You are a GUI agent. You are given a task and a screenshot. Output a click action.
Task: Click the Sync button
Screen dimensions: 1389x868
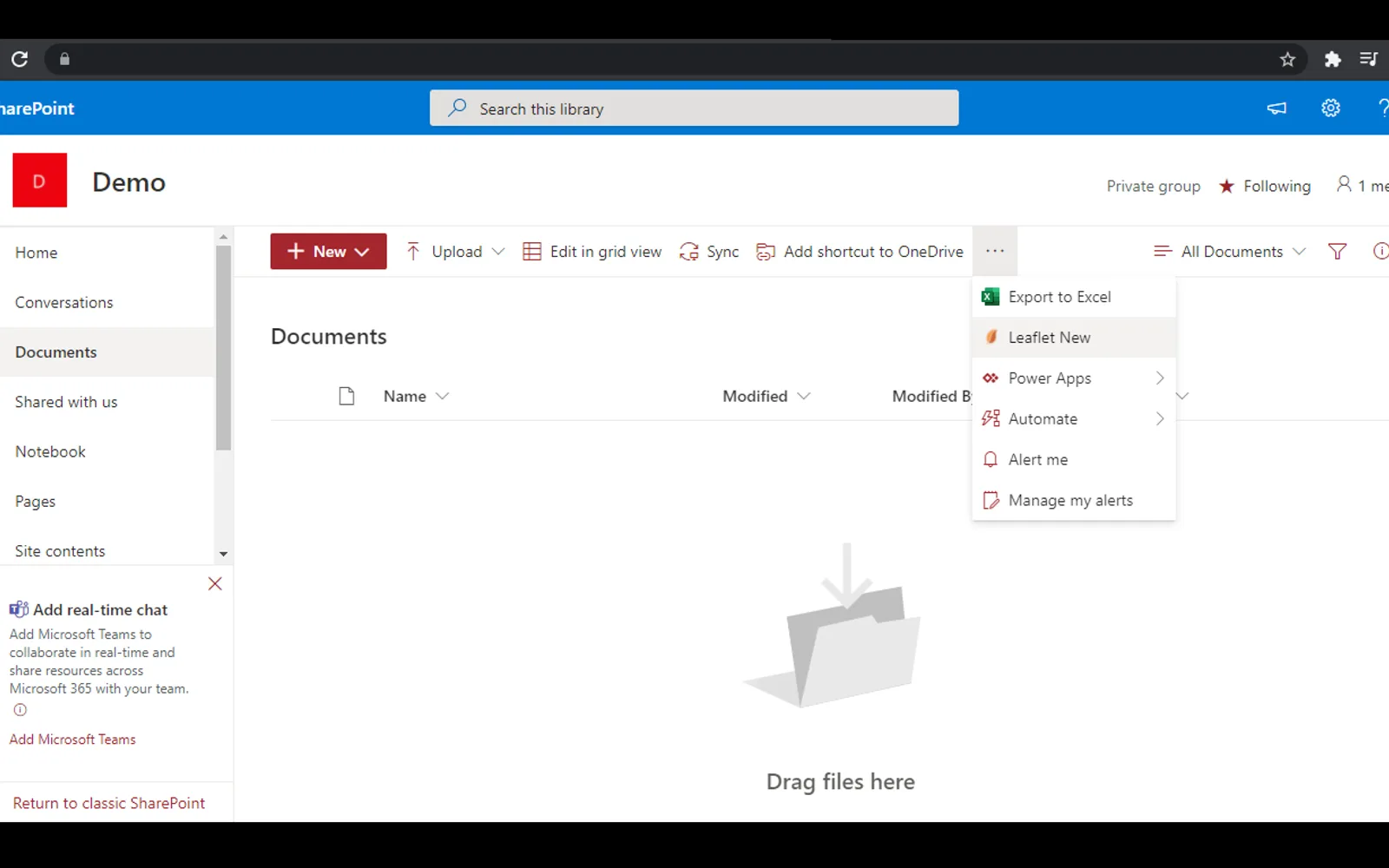[709, 252]
